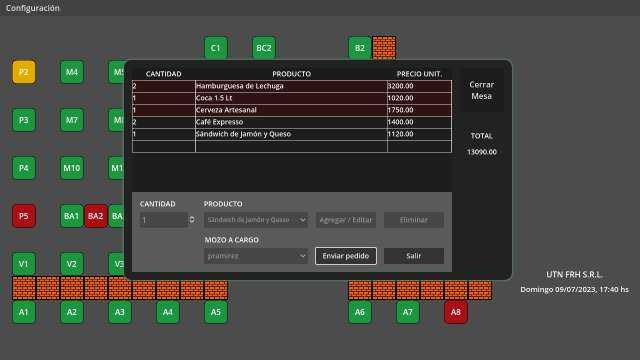Select the Sándwich de Jamón y Queso row
This screenshot has height=360, width=640.
[292, 134]
